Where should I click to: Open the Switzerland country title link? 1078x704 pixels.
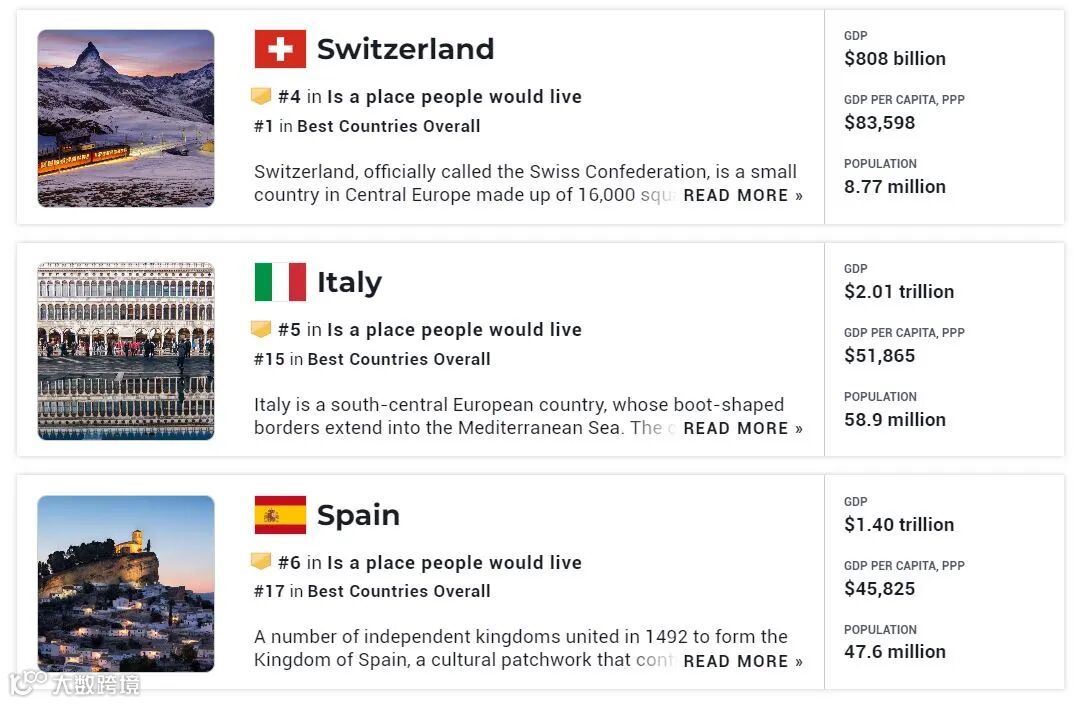pyautogui.click(x=405, y=49)
